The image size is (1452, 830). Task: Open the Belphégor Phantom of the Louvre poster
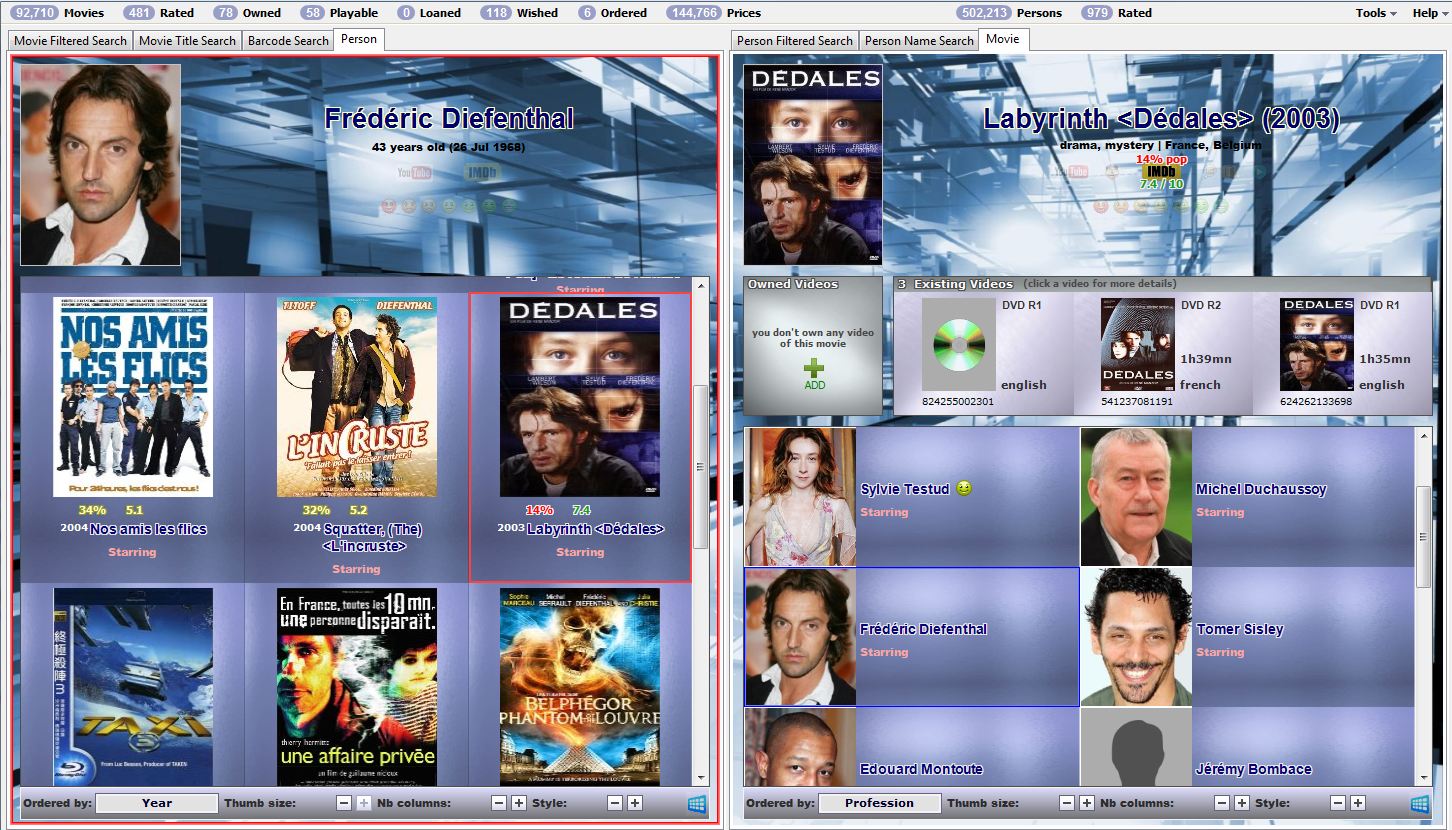(x=580, y=687)
